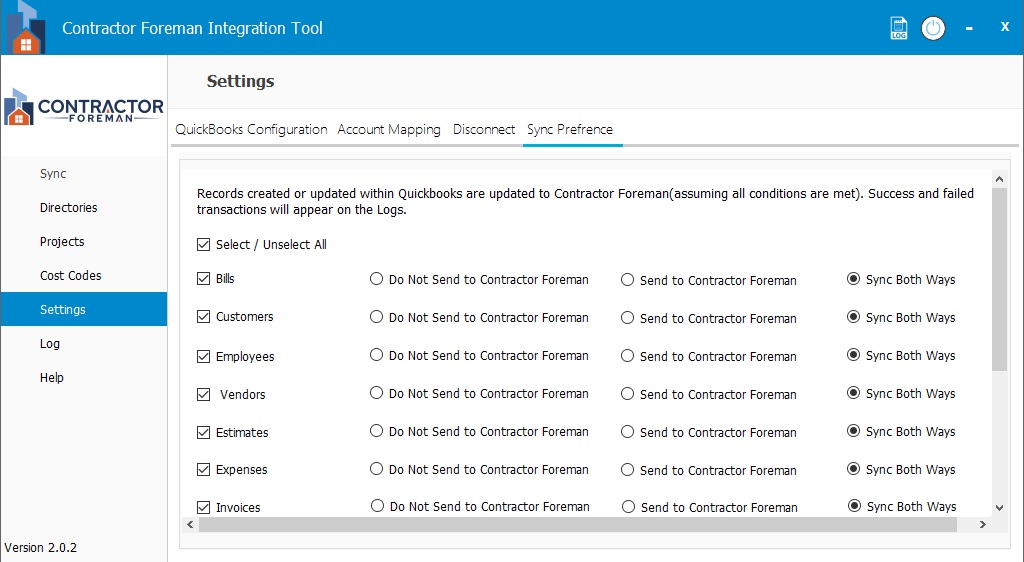Set Employees to Send to Contractor Foreman
This screenshot has width=1024, height=562.
(x=628, y=355)
